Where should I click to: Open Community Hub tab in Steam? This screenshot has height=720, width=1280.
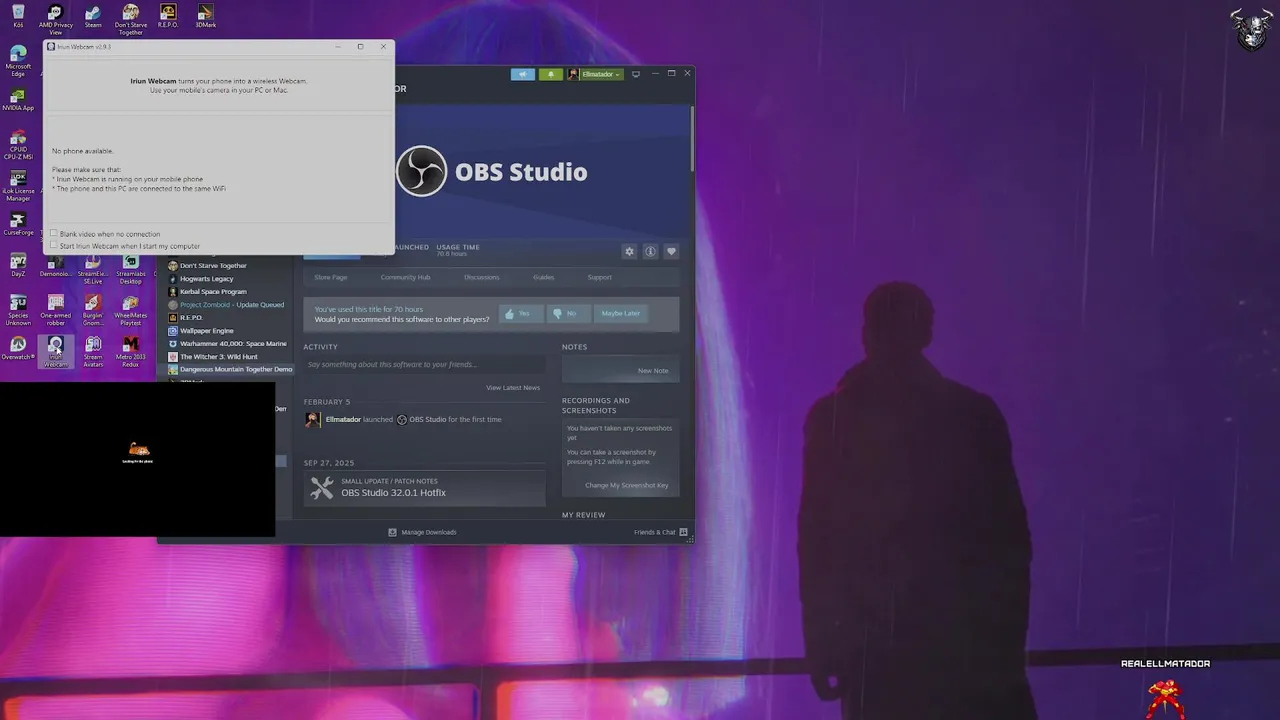405,277
